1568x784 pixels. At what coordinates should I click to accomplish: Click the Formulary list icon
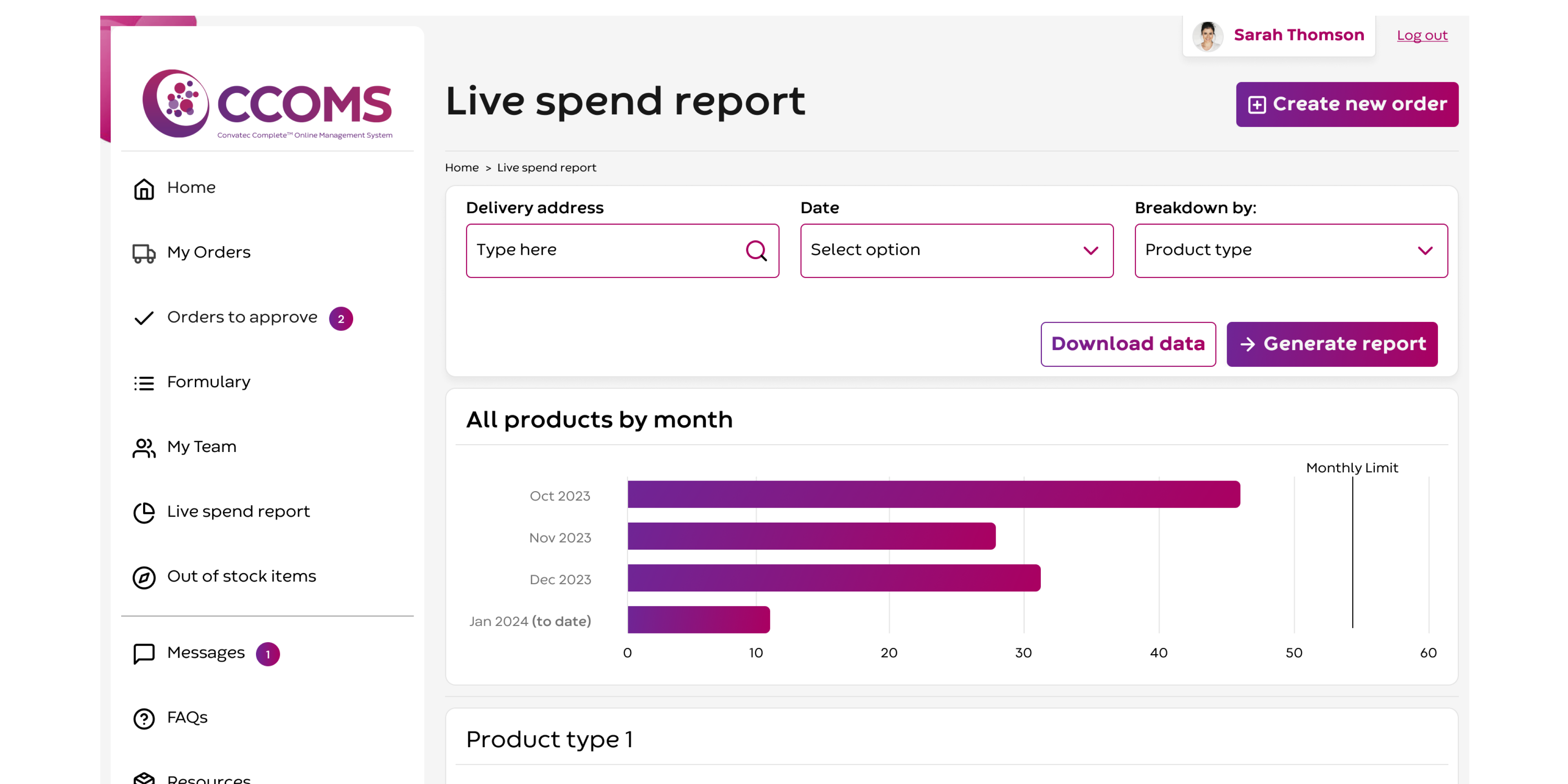coord(143,383)
